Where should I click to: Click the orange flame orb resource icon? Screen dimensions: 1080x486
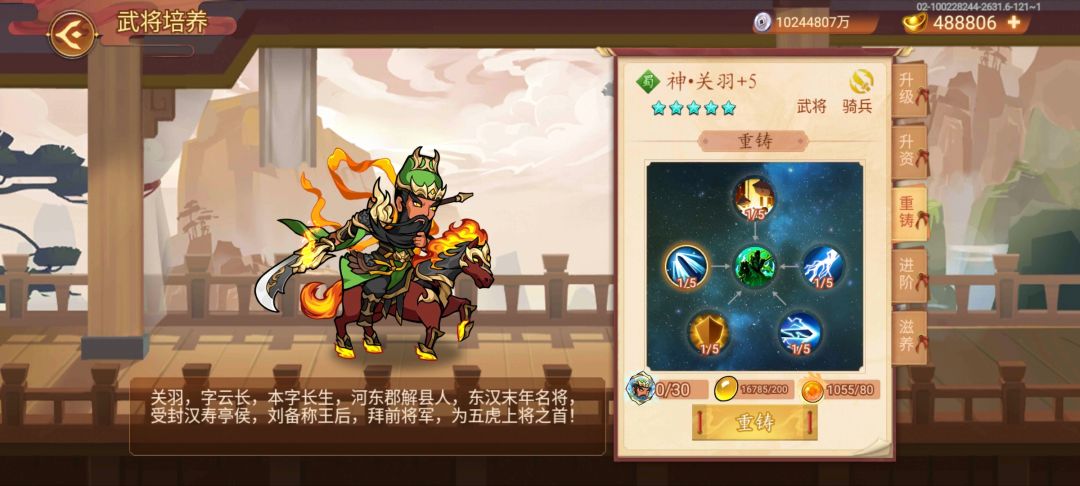tap(813, 390)
